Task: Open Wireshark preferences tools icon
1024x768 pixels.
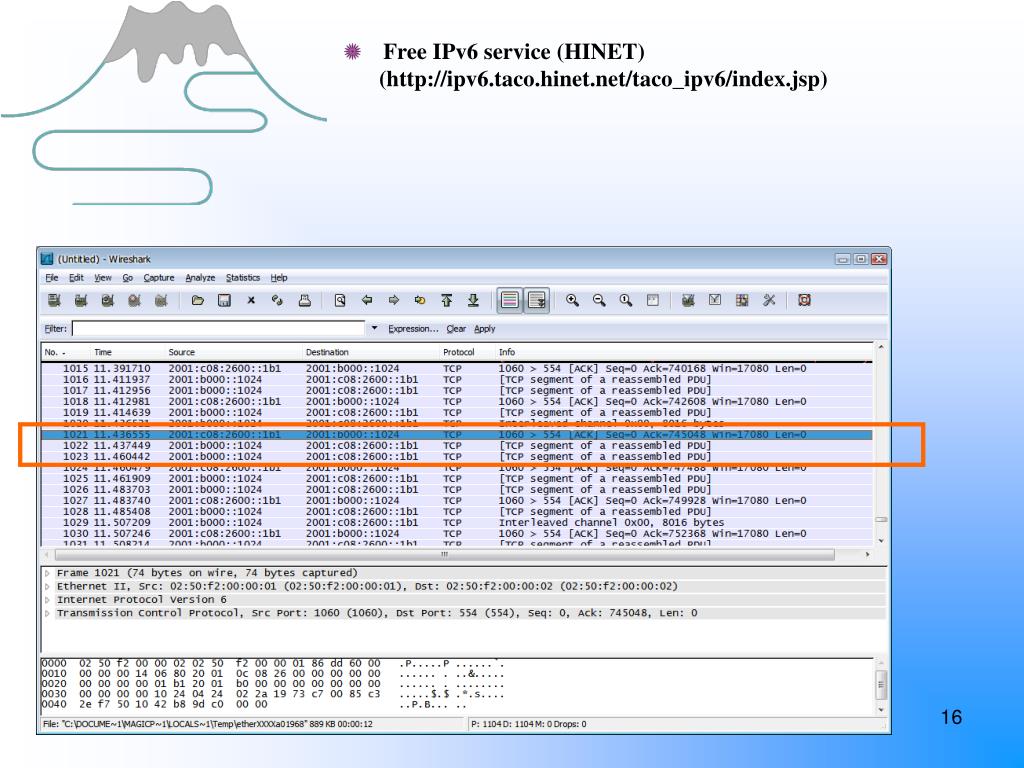Action: [769, 300]
